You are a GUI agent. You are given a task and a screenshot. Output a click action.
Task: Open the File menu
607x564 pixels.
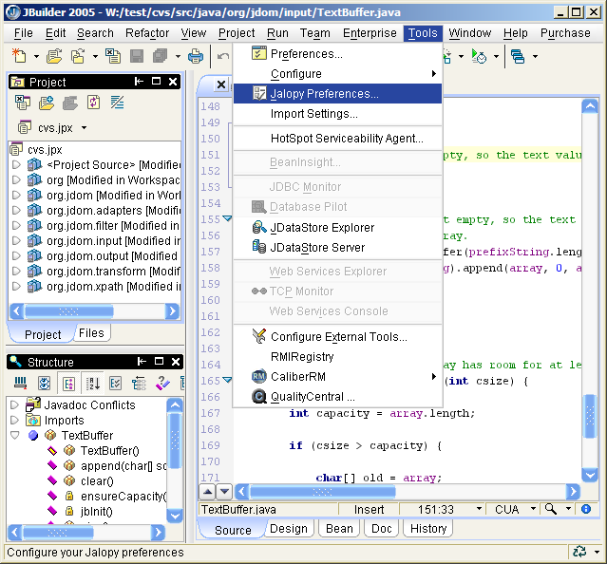point(23,33)
